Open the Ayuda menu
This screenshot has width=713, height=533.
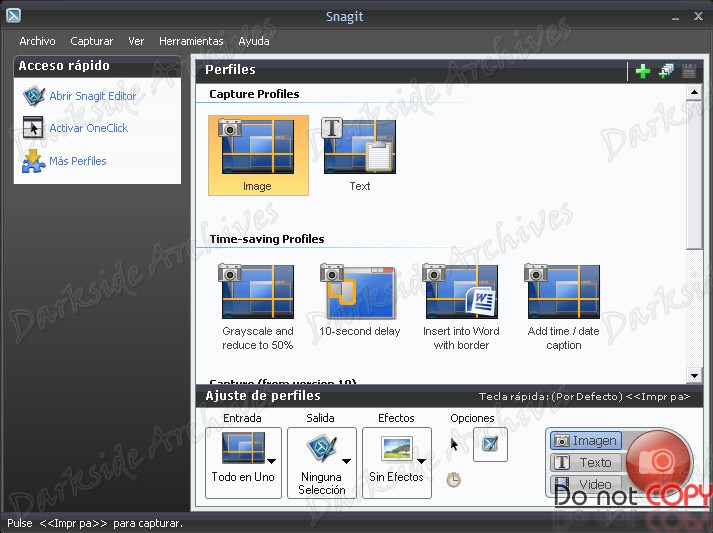click(254, 41)
